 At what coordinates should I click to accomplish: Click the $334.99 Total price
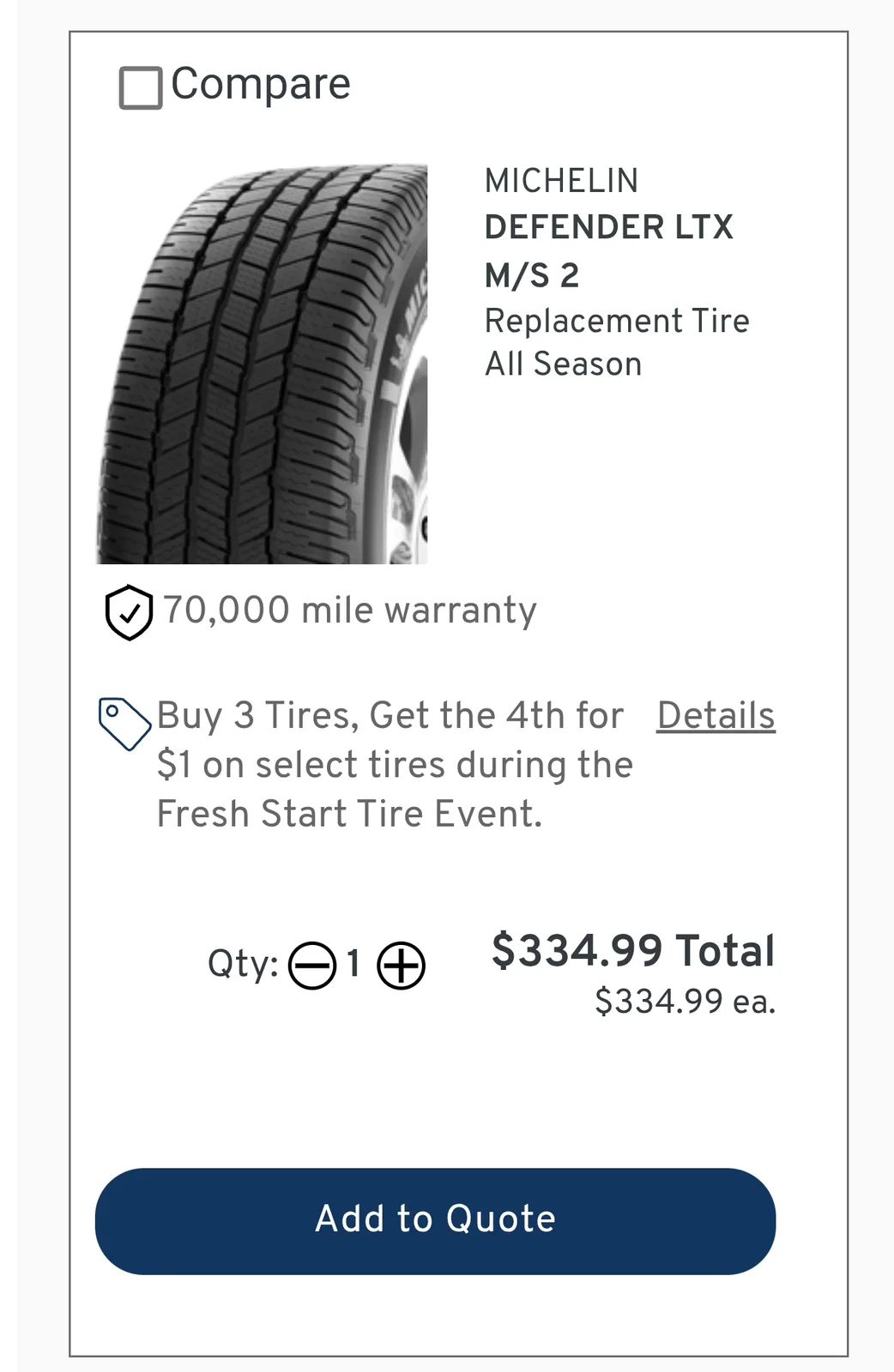[633, 951]
